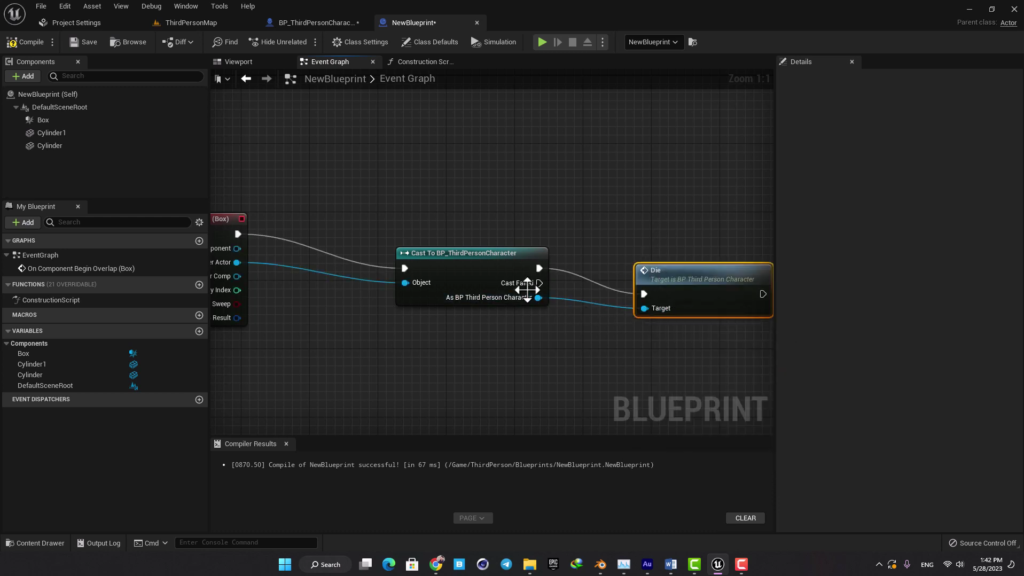Toggle visibility icon for DefaultSceneRoot variable
Viewport: 1024px width, 576px height.
133,386
